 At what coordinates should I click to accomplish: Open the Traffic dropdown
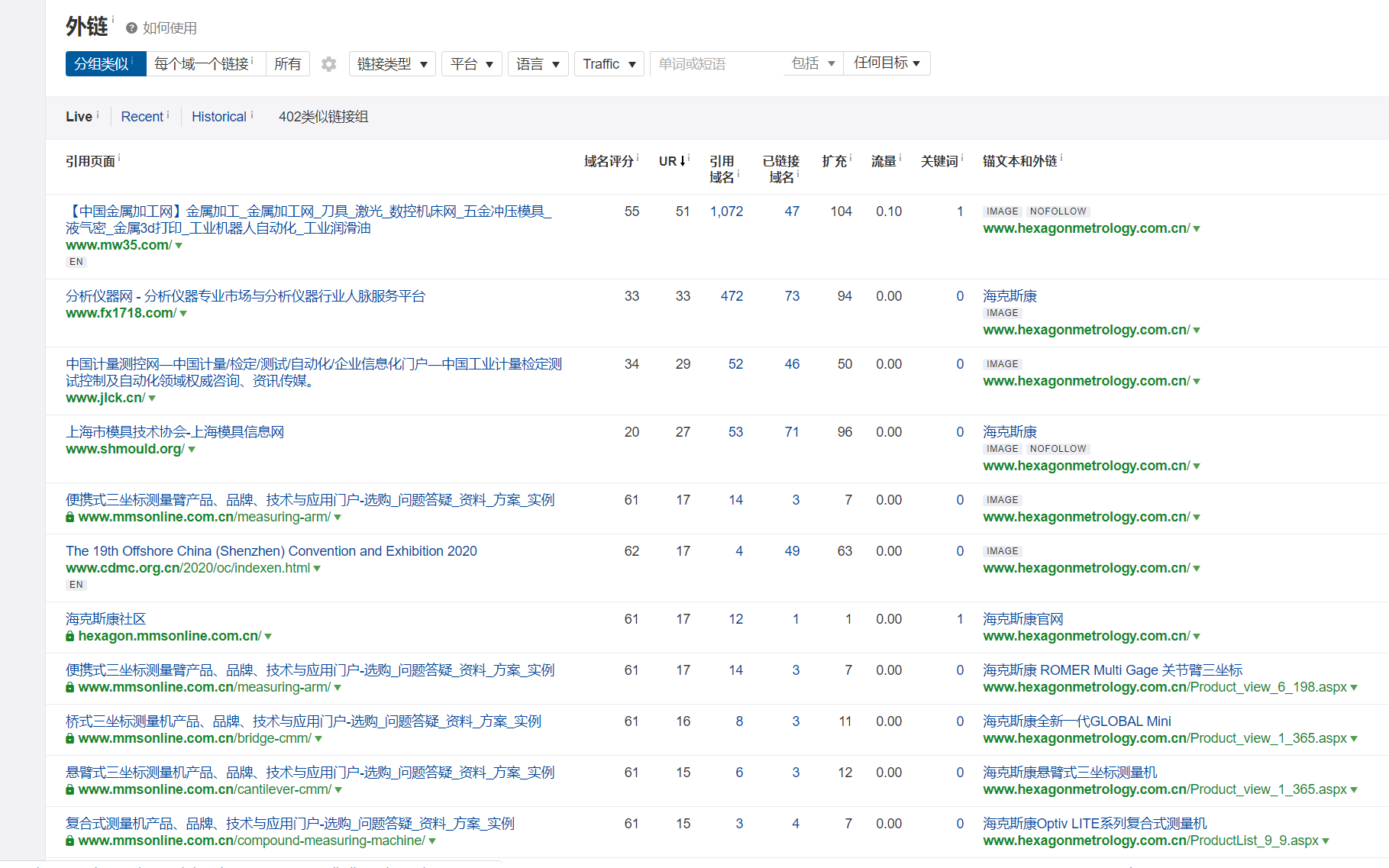(x=609, y=64)
